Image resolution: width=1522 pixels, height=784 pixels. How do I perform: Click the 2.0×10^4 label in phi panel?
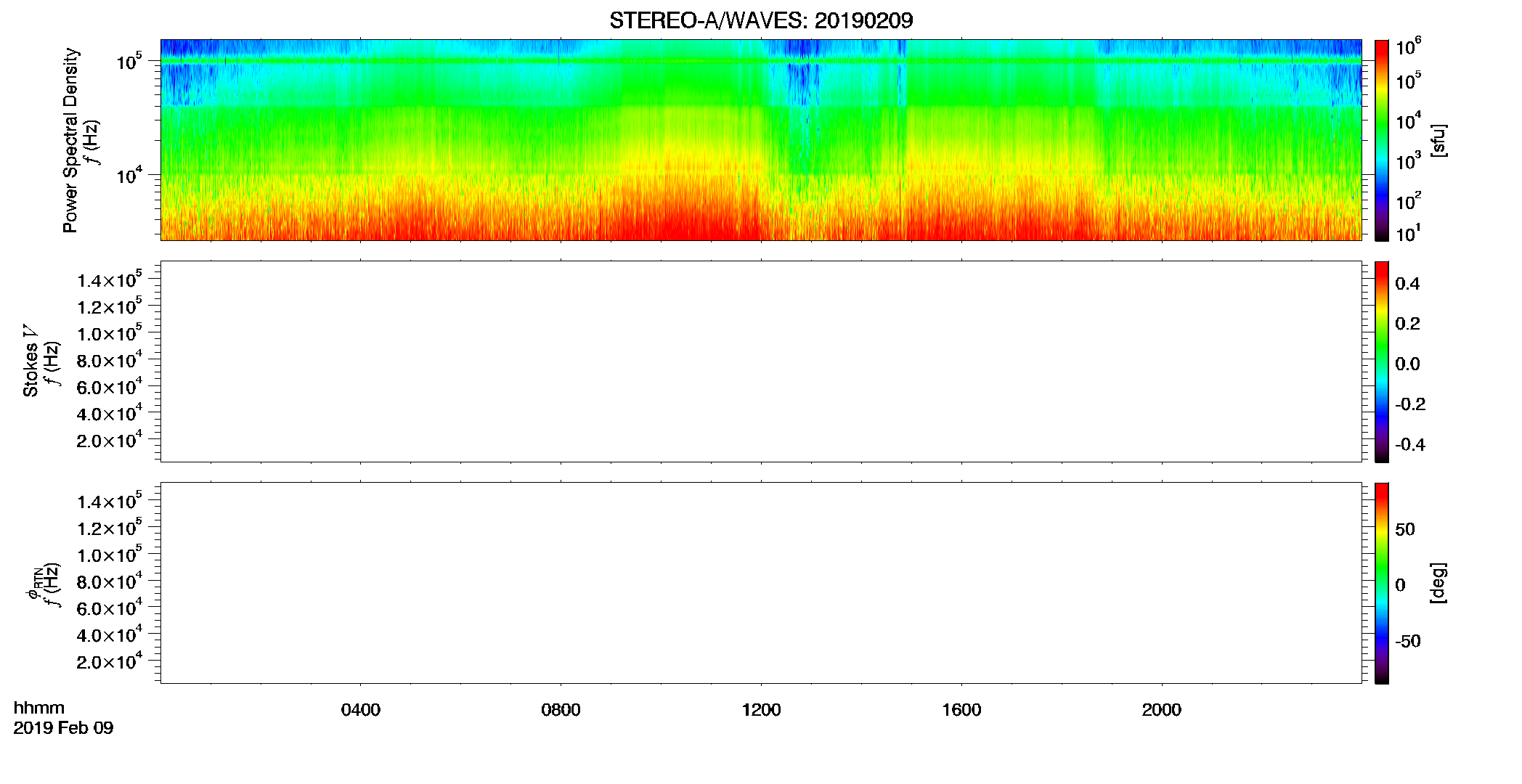pos(109,661)
